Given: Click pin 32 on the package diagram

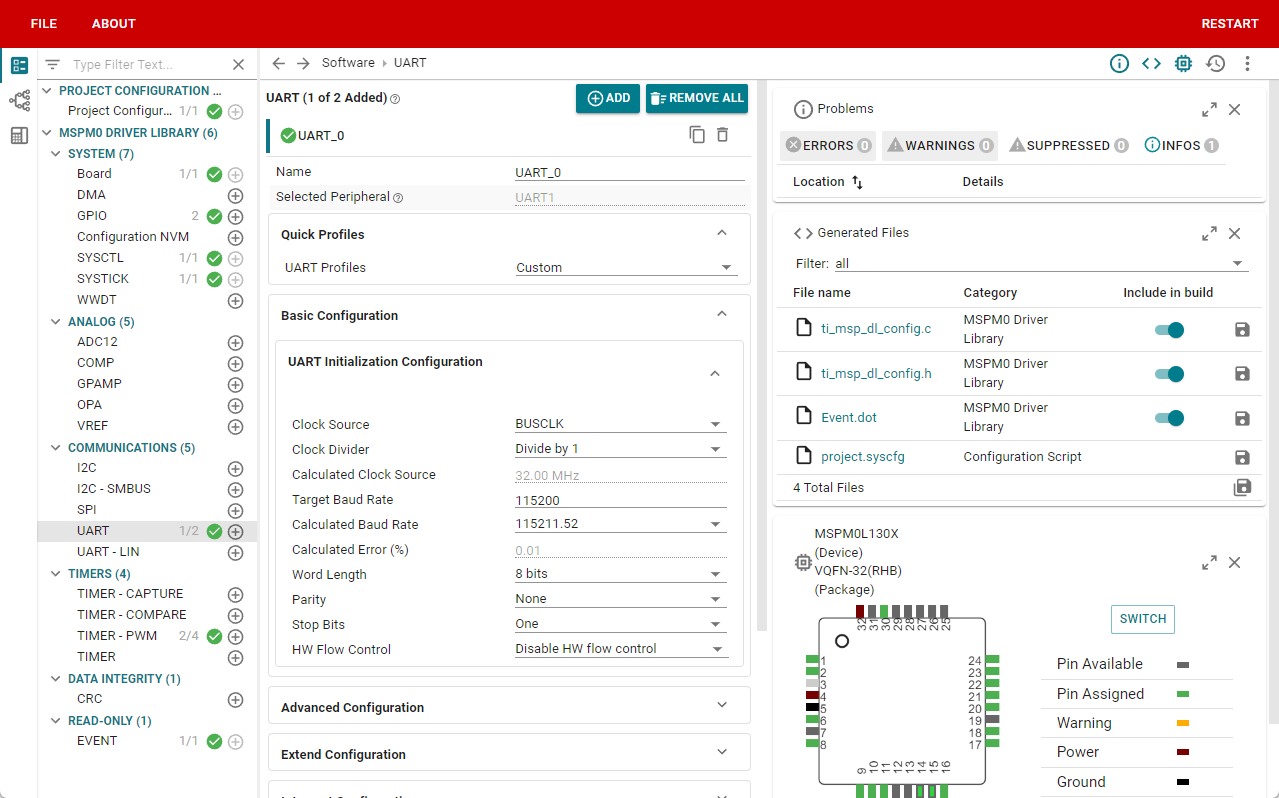Looking at the screenshot, I should click(860, 611).
